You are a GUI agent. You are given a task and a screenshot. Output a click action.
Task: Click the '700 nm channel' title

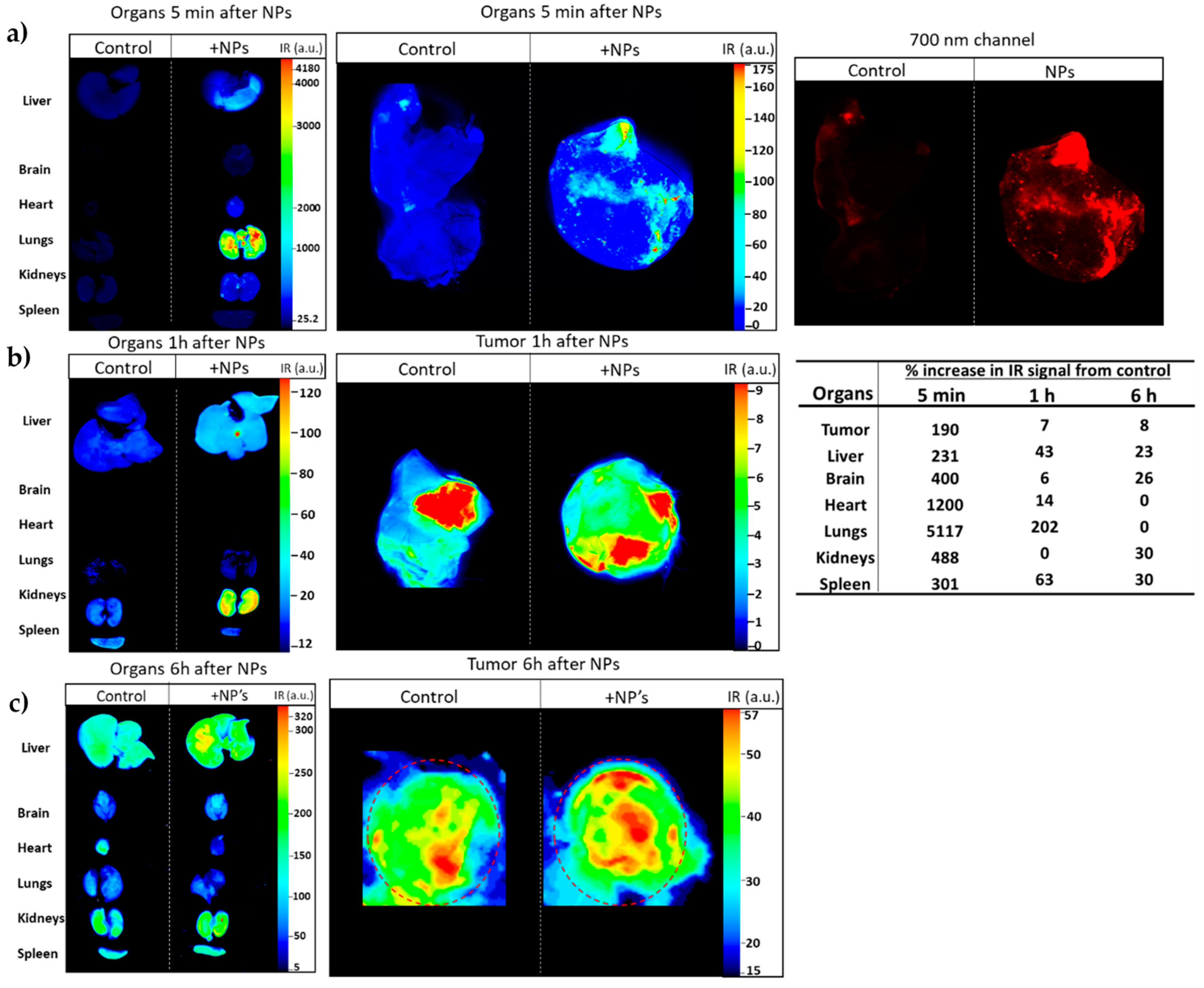[x=972, y=40]
